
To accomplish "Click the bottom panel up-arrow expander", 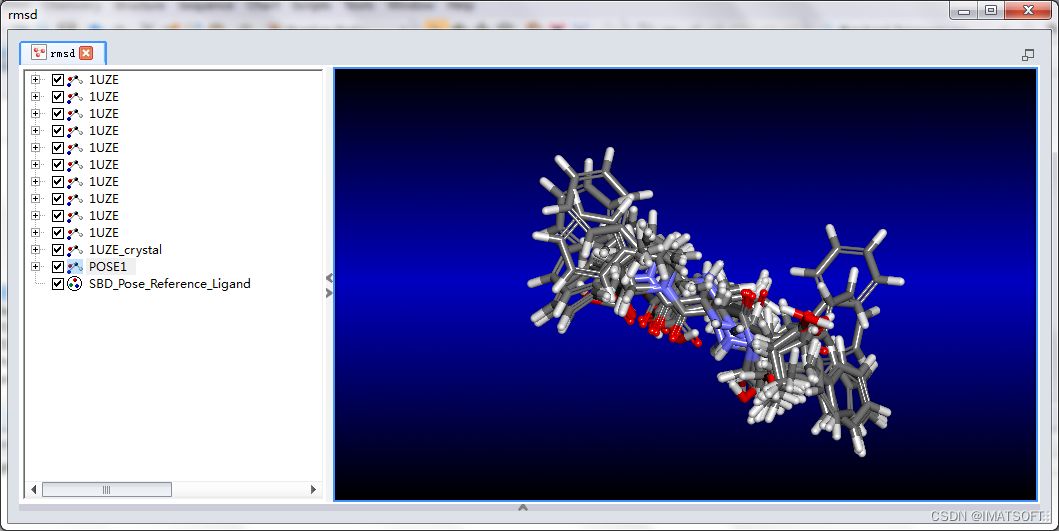I will [523, 507].
